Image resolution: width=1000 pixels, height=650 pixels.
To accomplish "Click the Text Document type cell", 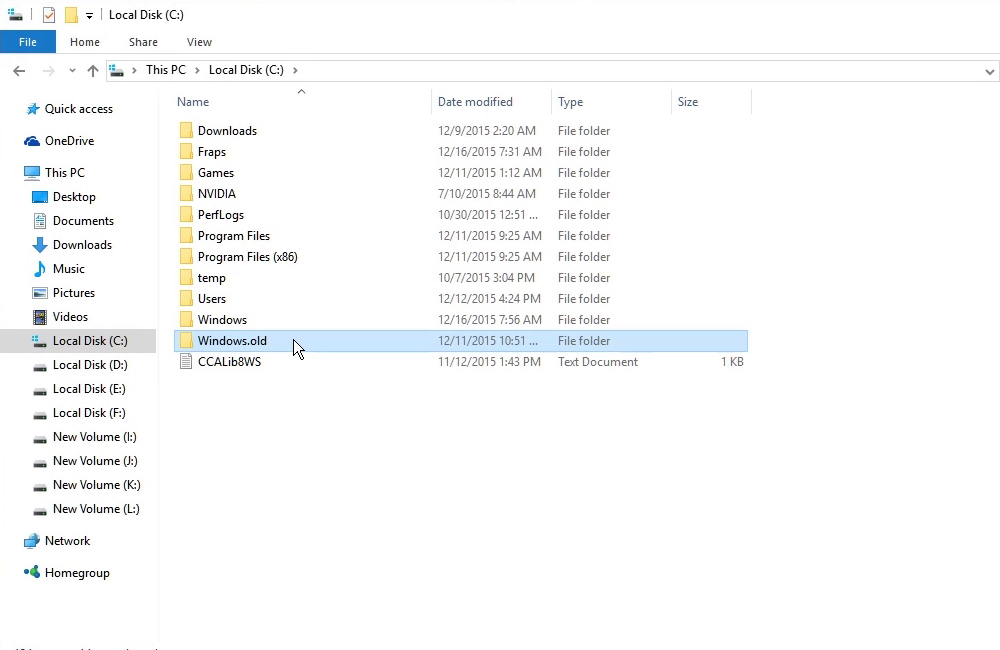I will pos(598,362).
